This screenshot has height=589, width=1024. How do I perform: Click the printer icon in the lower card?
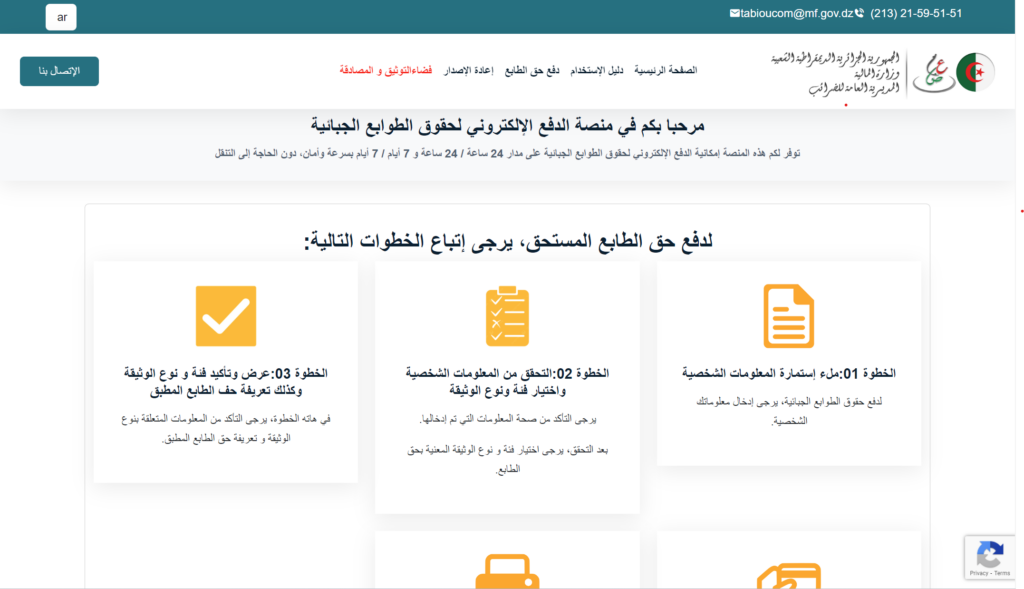click(507, 572)
